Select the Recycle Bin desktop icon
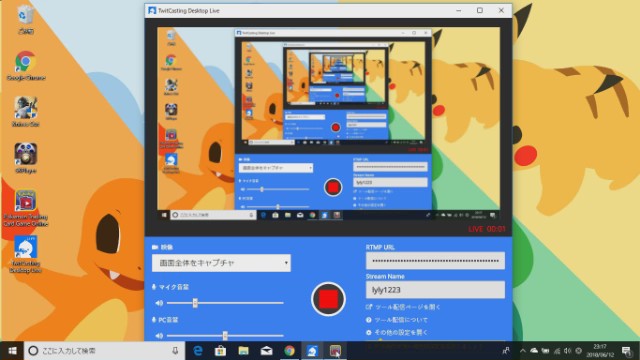Viewport: 640px width, 360px height. coord(25,20)
